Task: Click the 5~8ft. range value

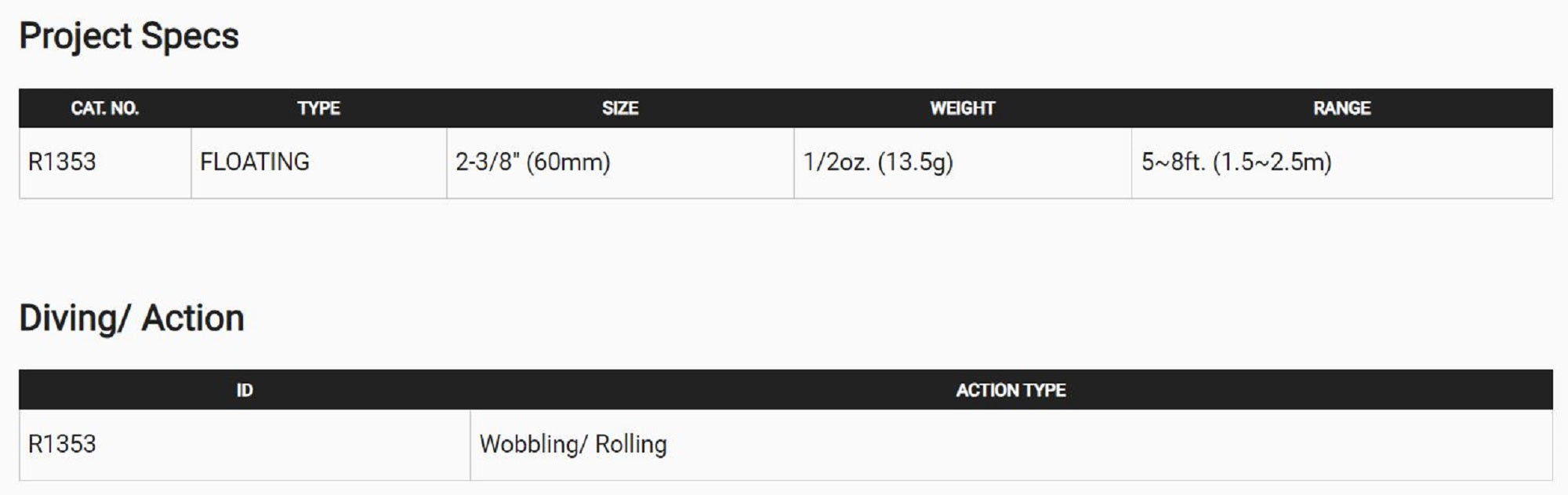Action: [x=1173, y=162]
